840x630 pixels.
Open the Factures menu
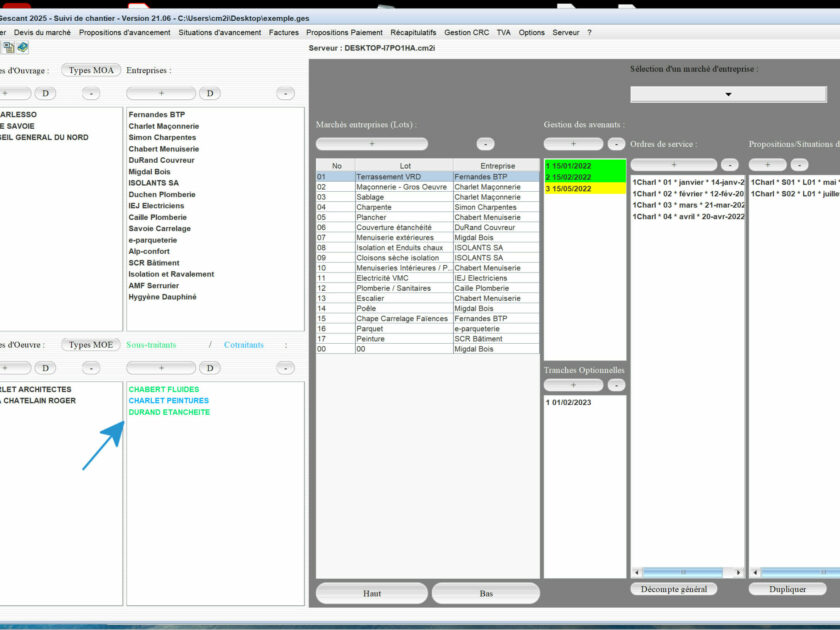tap(284, 33)
